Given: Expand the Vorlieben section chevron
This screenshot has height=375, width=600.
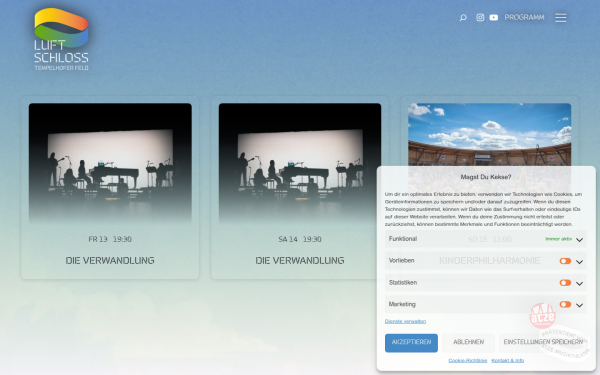Looking at the screenshot, I should pyautogui.click(x=579, y=262).
